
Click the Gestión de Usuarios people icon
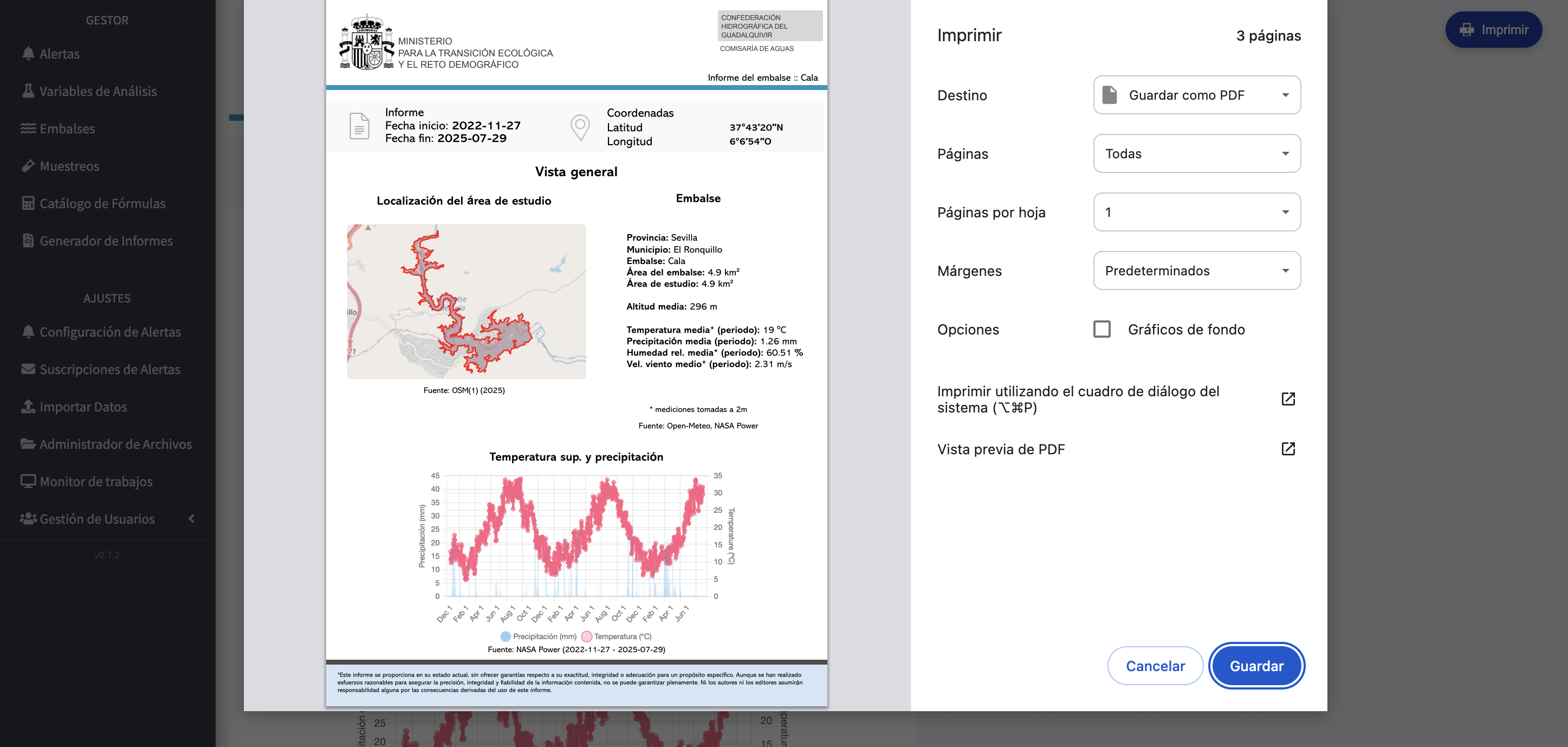(x=28, y=519)
